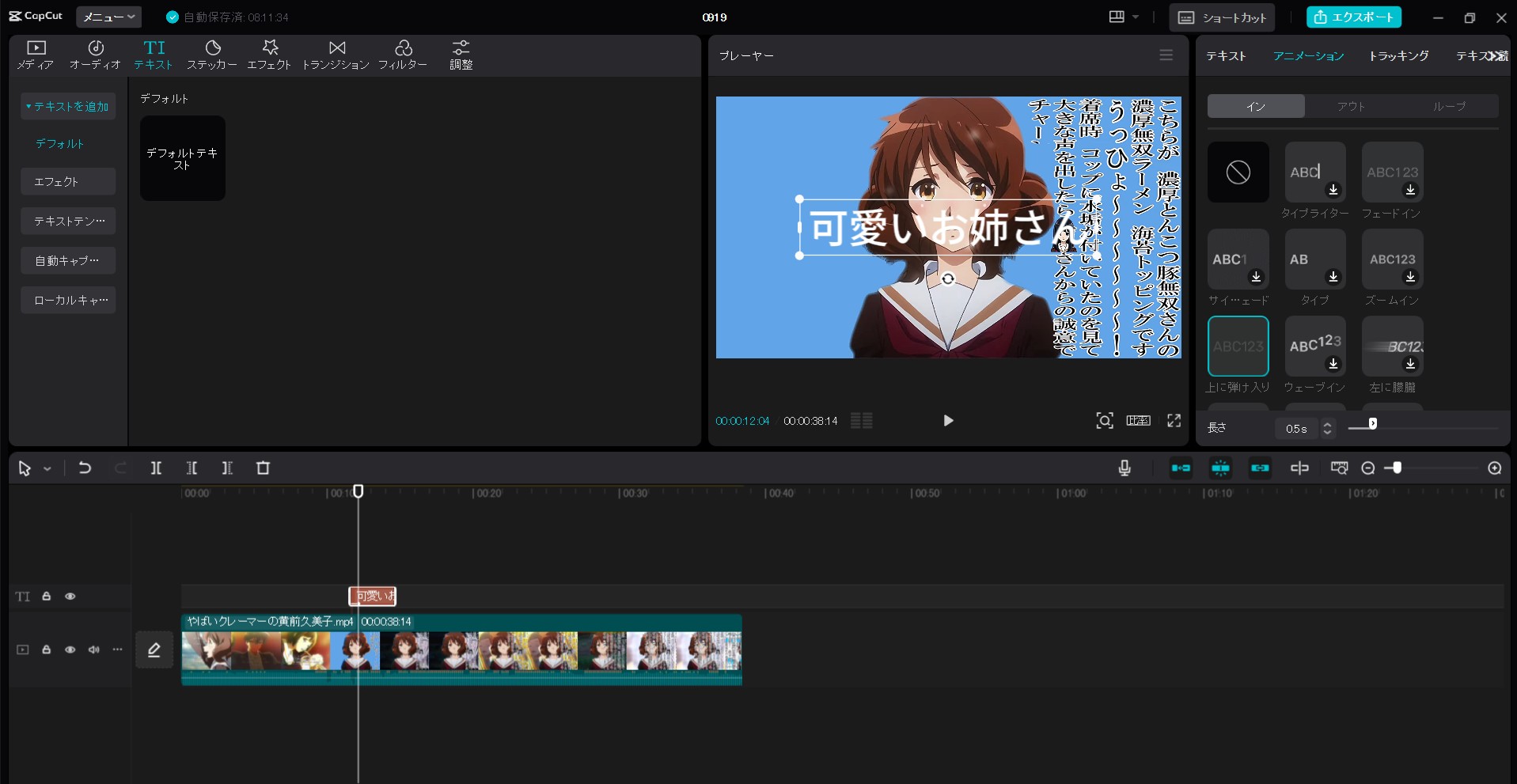
Task: Click the timeline zoom-in plus icon
Action: point(1495,468)
